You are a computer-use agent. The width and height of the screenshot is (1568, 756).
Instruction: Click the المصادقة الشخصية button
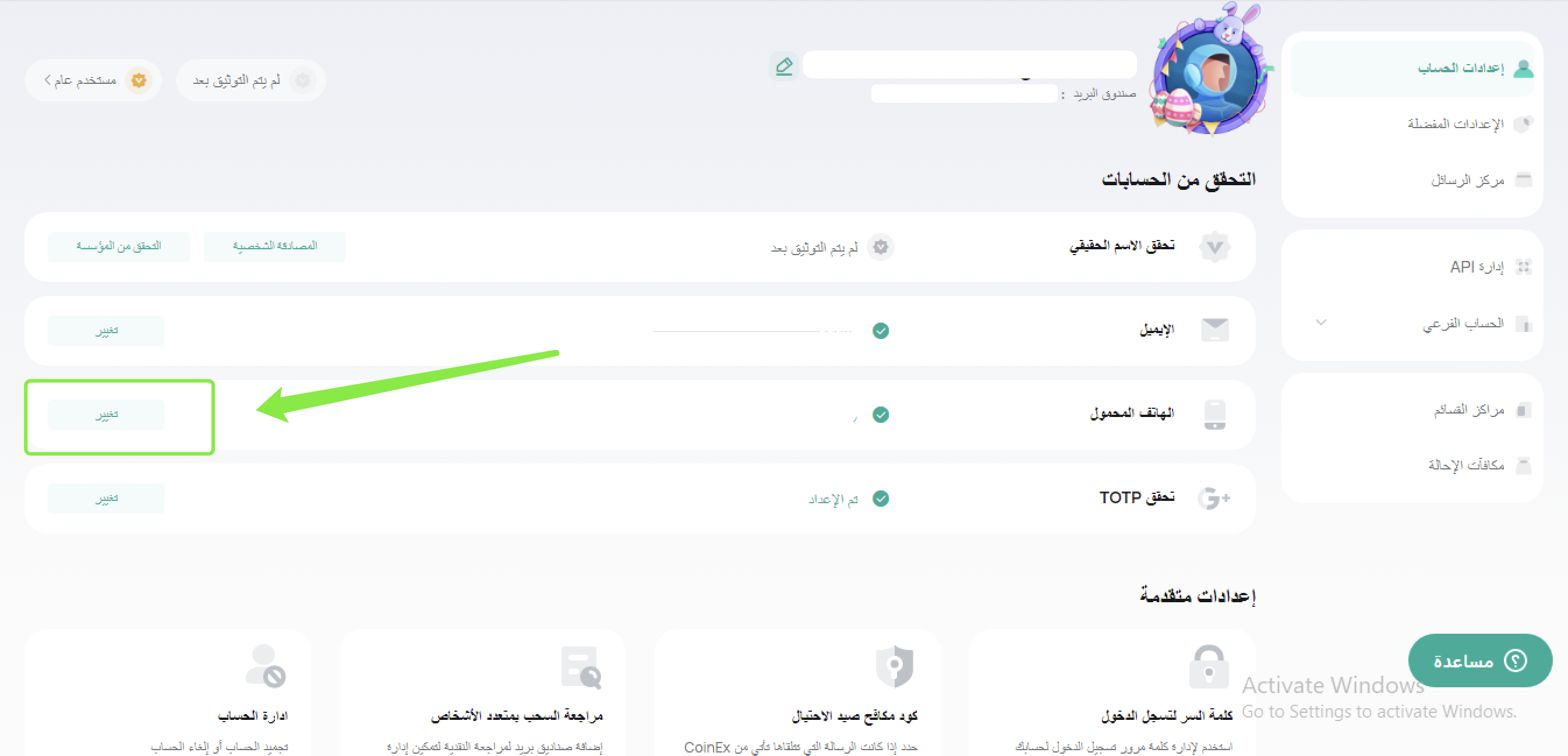tap(274, 246)
